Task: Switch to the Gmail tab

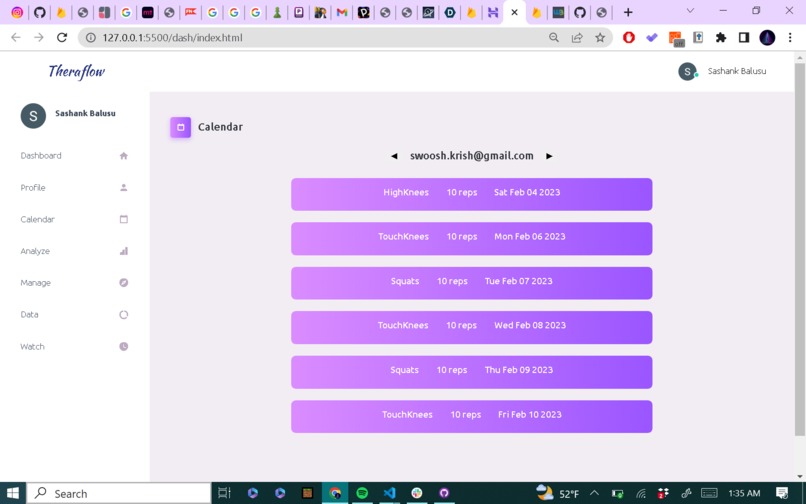Action: pos(342,12)
